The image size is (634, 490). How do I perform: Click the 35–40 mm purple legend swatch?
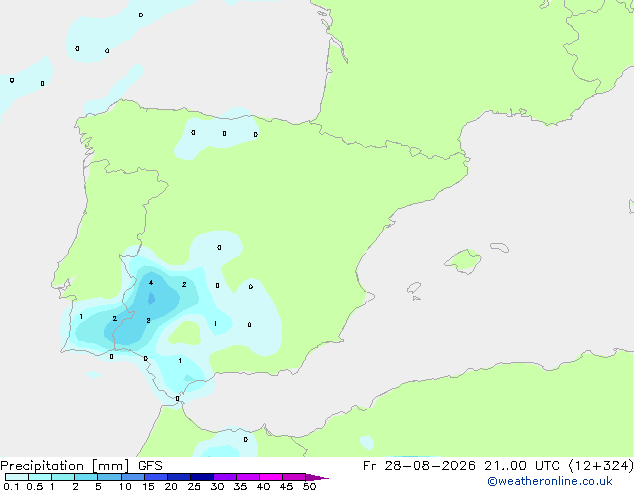coord(248,477)
